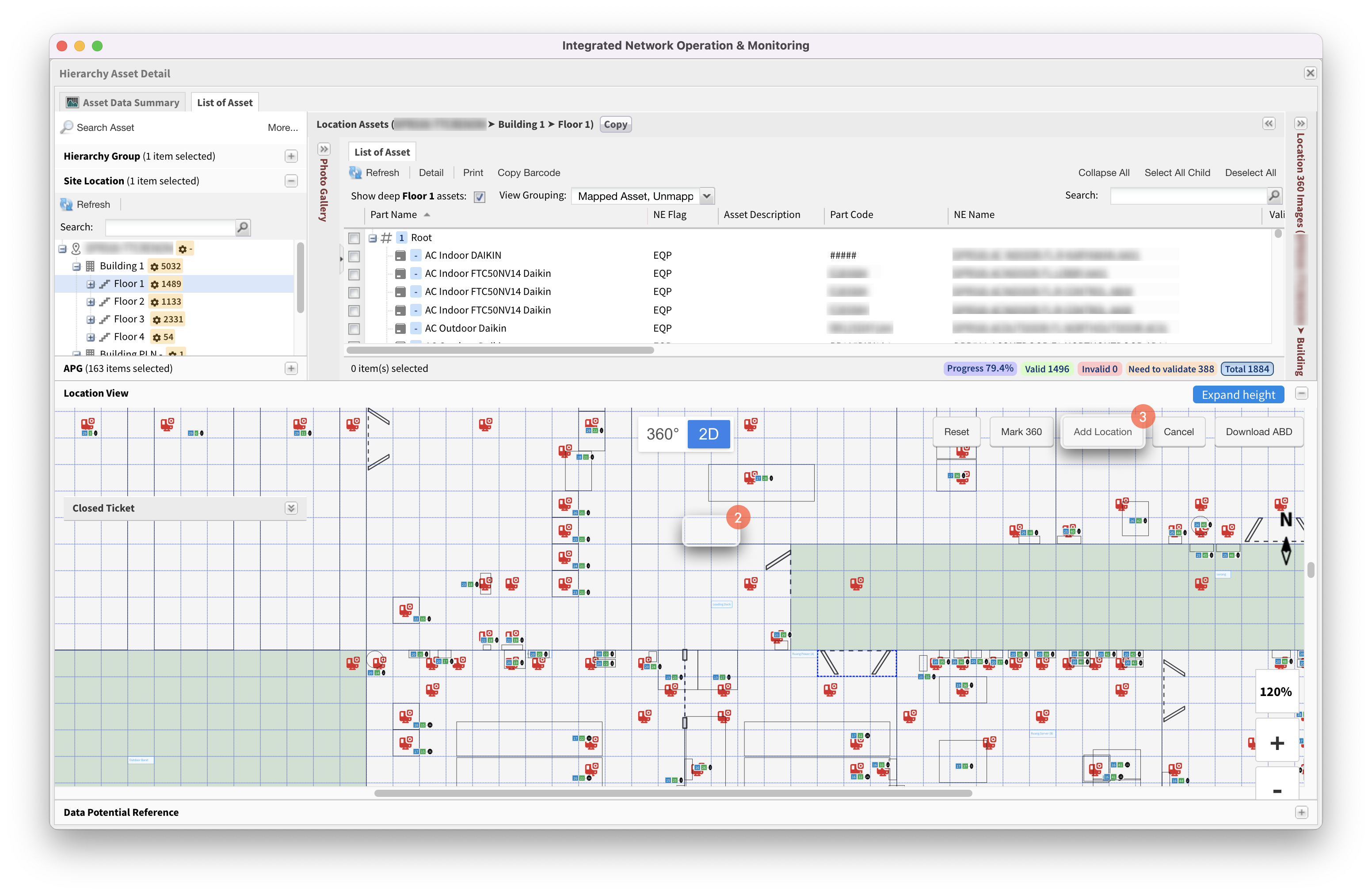The height and width of the screenshot is (895, 1372).
Task: Check the AC Outdoor Daikin row checkbox
Action: pos(354,329)
